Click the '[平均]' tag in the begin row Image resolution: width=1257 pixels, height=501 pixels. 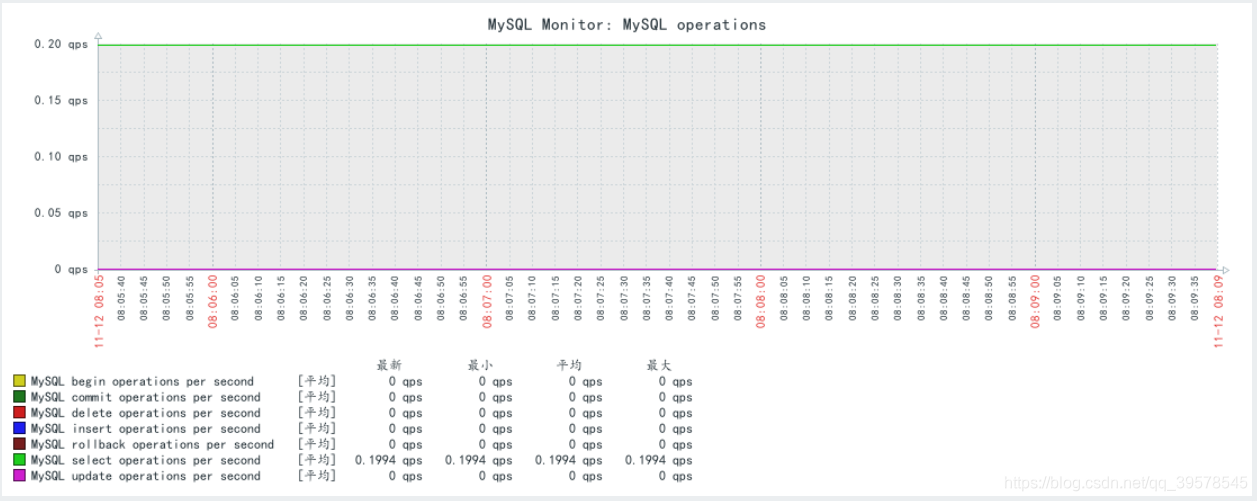point(317,382)
